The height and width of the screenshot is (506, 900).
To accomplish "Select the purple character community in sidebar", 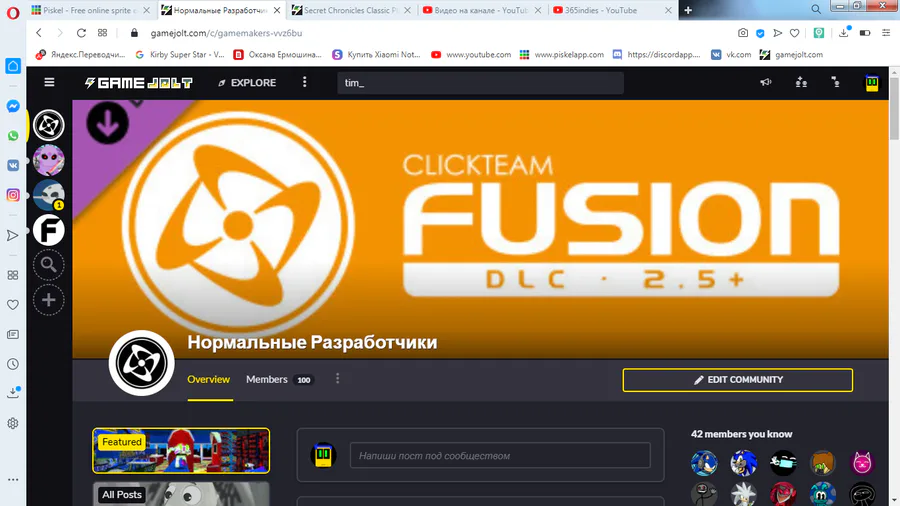I will [49, 160].
